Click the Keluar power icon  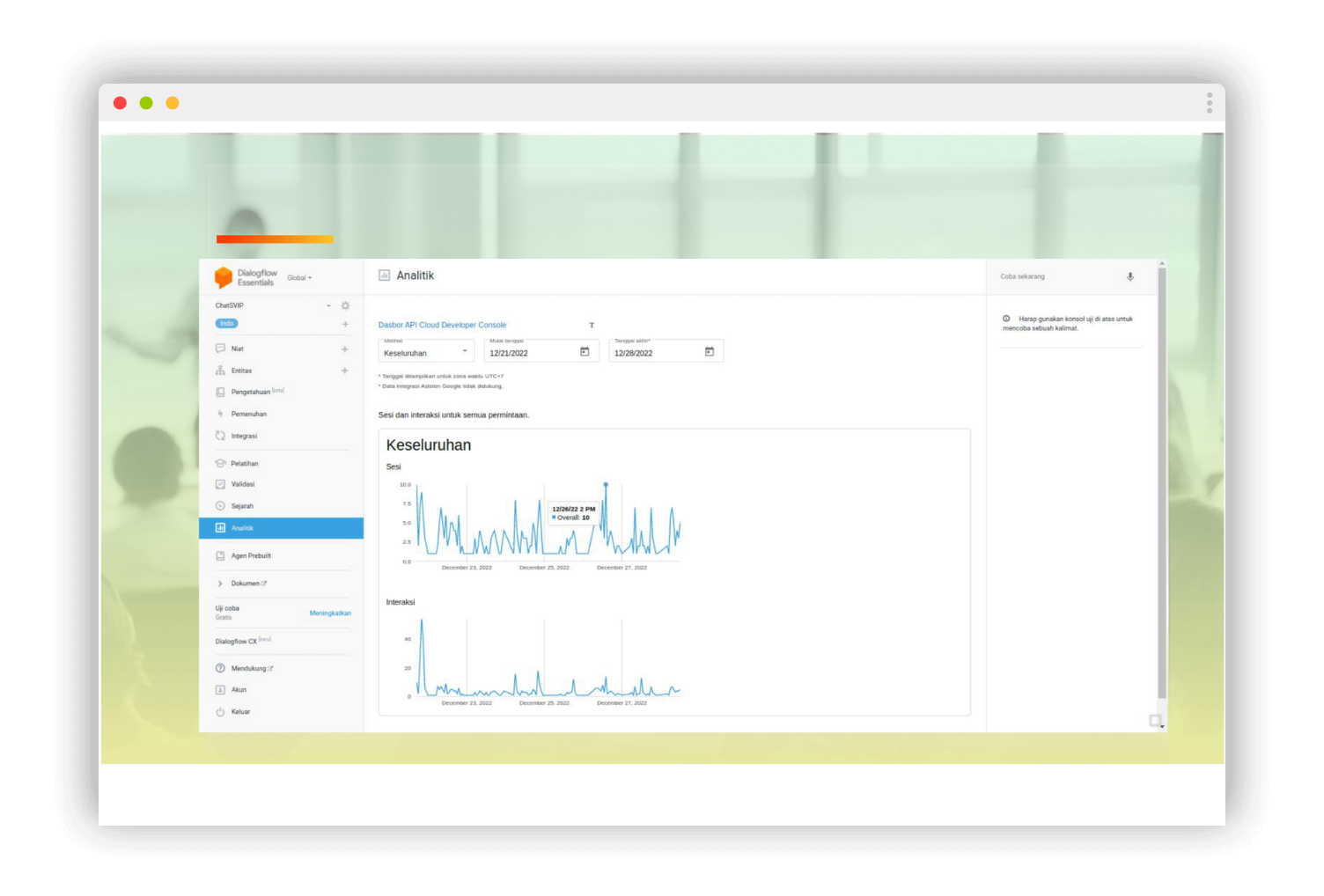220,711
